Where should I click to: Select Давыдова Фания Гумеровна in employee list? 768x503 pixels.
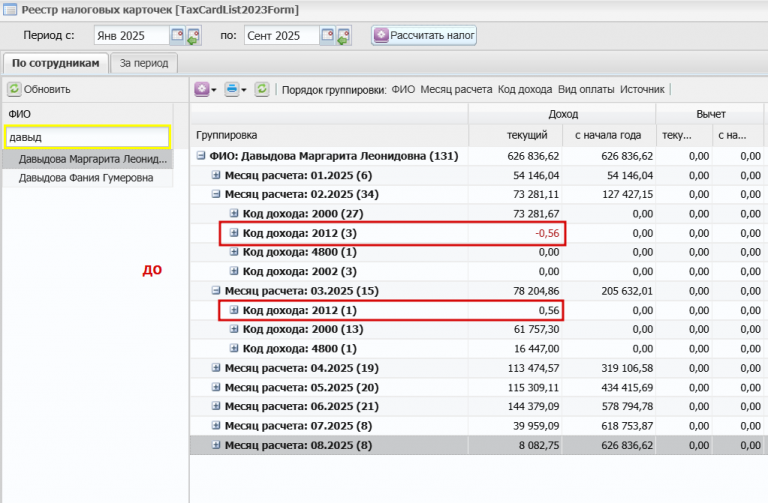tap(88, 178)
